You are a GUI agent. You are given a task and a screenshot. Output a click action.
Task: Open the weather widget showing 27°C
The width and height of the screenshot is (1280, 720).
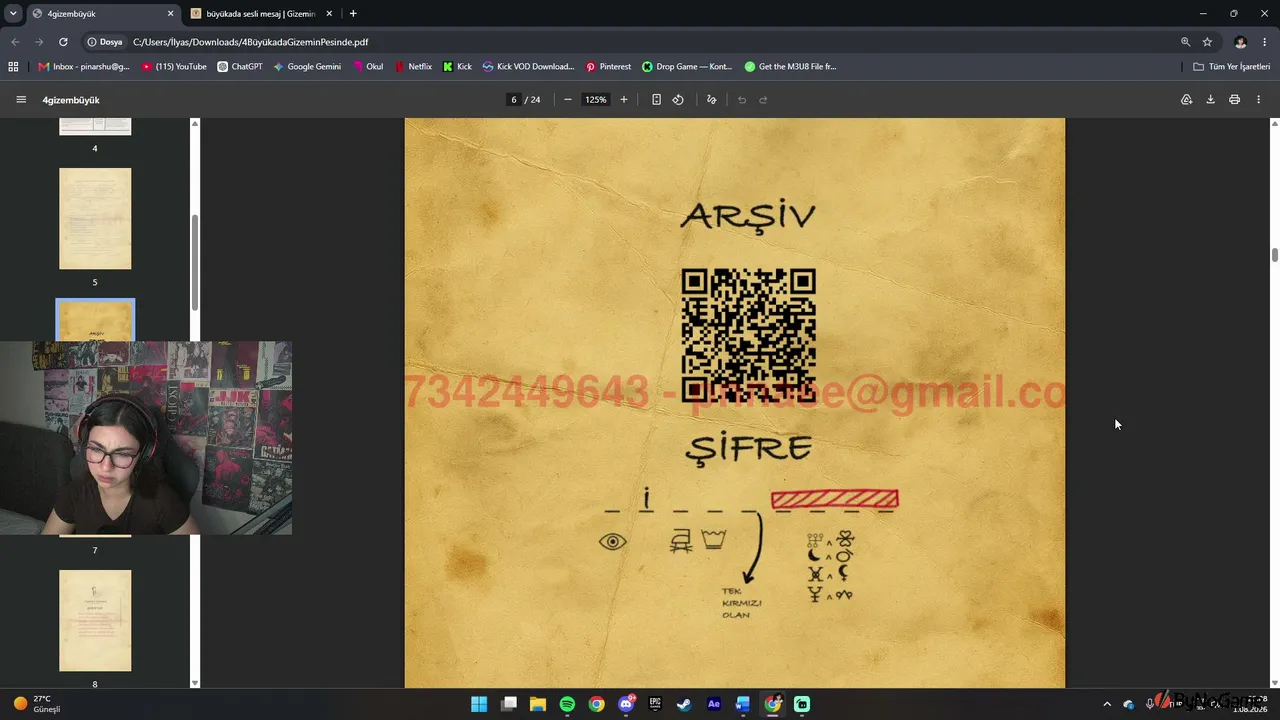pyautogui.click(x=37, y=704)
